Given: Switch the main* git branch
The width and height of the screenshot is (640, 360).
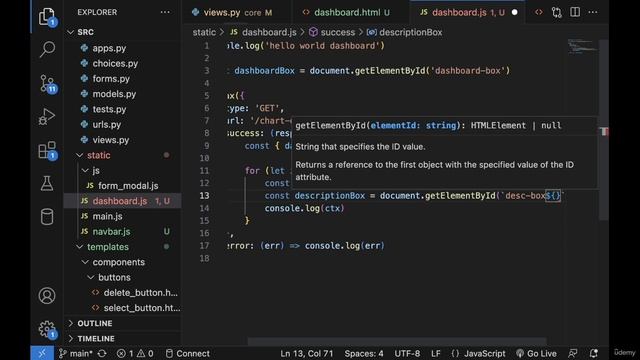Looking at the screenshot, I should pos(76,353).
